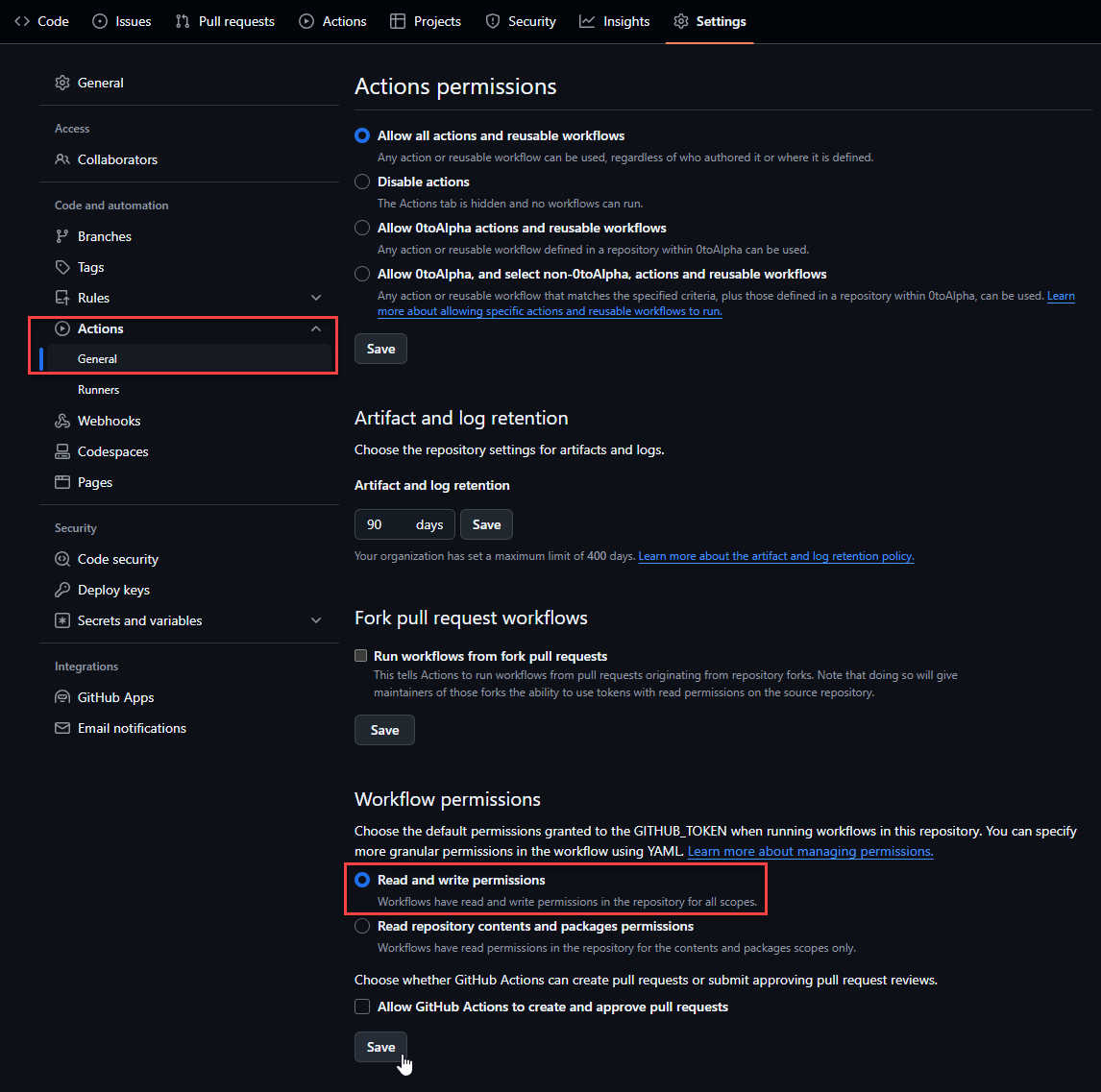Image resolution: width=1101 pixels, height=1092 pixels.
Task: Expand the Rules section
Action: pyautogui.click(x=316, y=298)
